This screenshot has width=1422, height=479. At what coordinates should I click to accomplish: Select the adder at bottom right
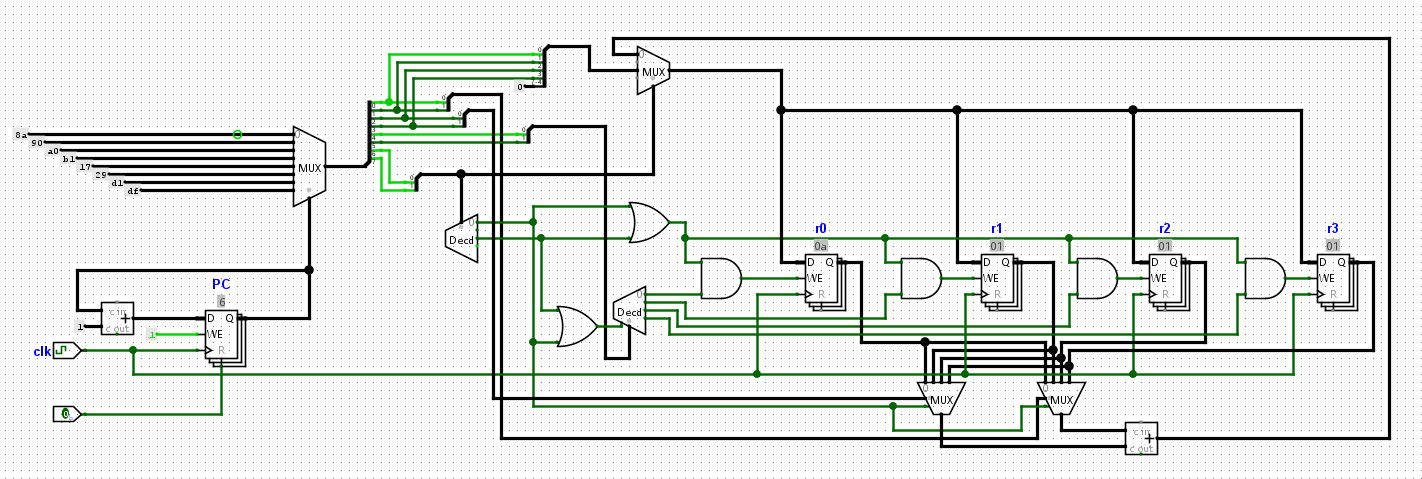pyautogui.click(x=1141, y=438)
